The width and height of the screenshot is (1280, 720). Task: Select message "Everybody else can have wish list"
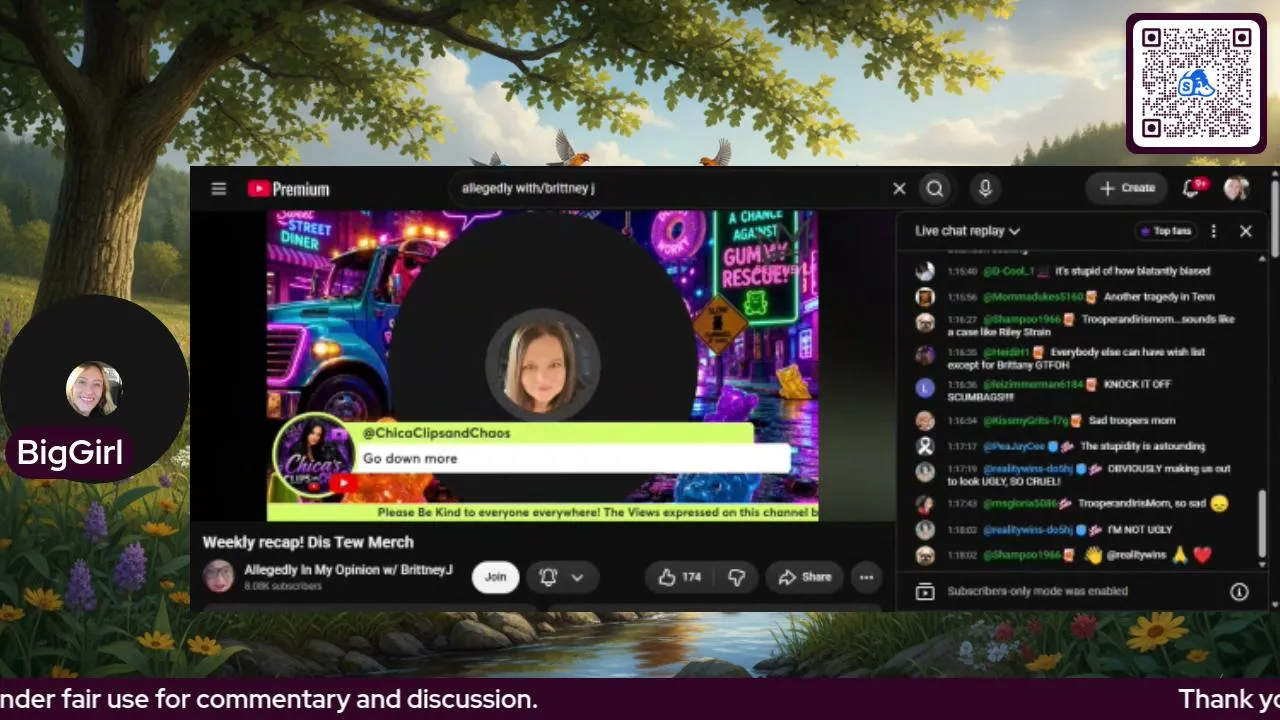coord(1128,352)
